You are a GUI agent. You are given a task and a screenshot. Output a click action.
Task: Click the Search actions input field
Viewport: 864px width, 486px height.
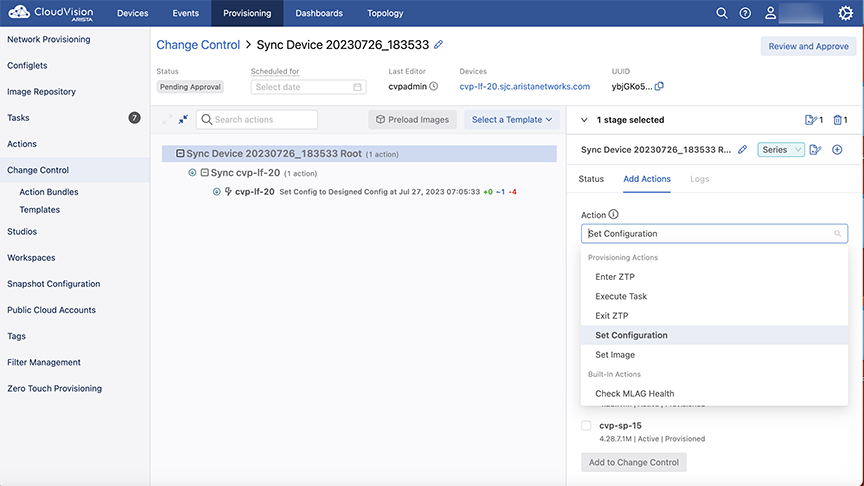pos(257,120)
